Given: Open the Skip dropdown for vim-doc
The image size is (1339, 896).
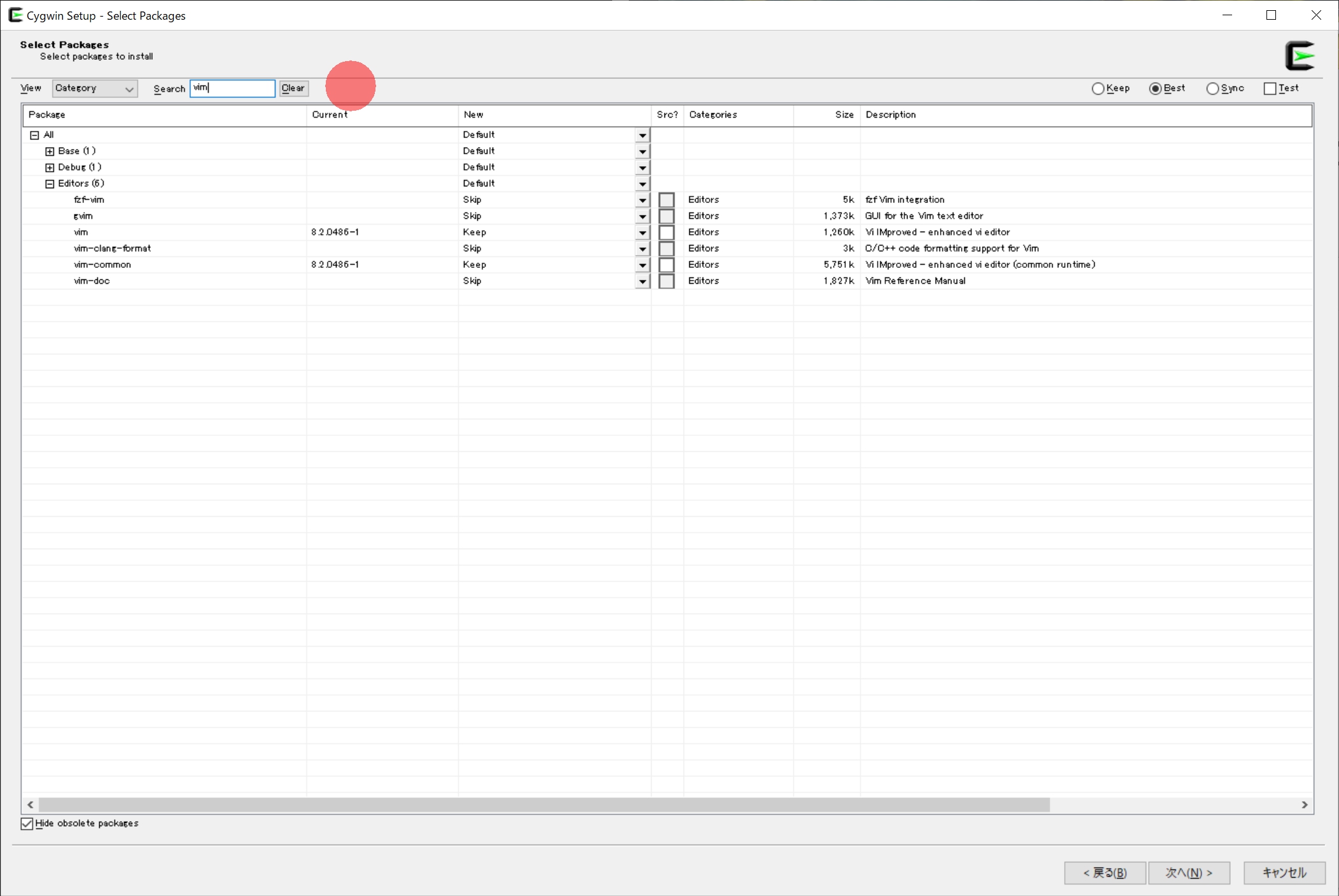Looking at the screenshot, I should [x=643, y=281].
